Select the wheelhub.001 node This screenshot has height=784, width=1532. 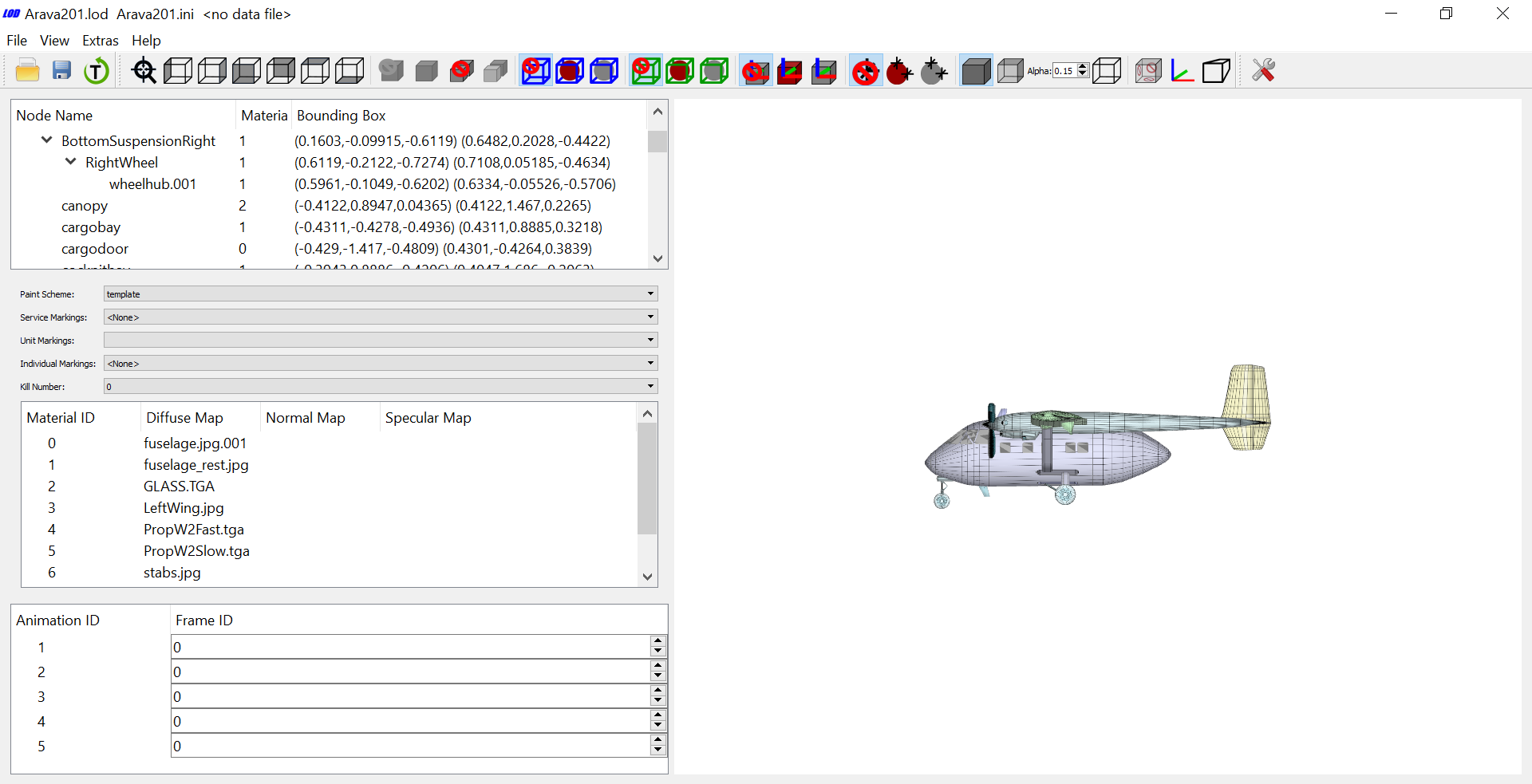[152, 184]
